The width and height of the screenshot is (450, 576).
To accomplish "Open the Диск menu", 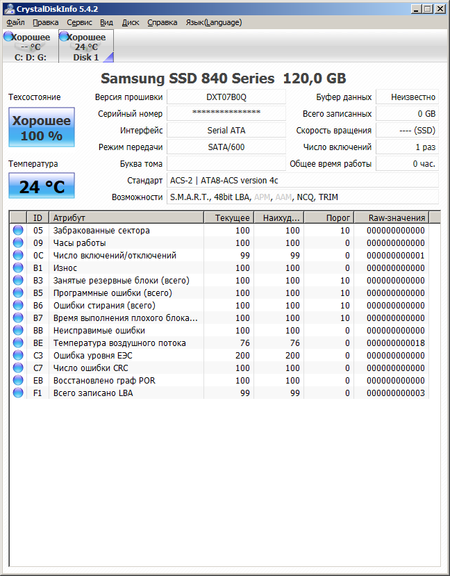I will pos(130,22).
